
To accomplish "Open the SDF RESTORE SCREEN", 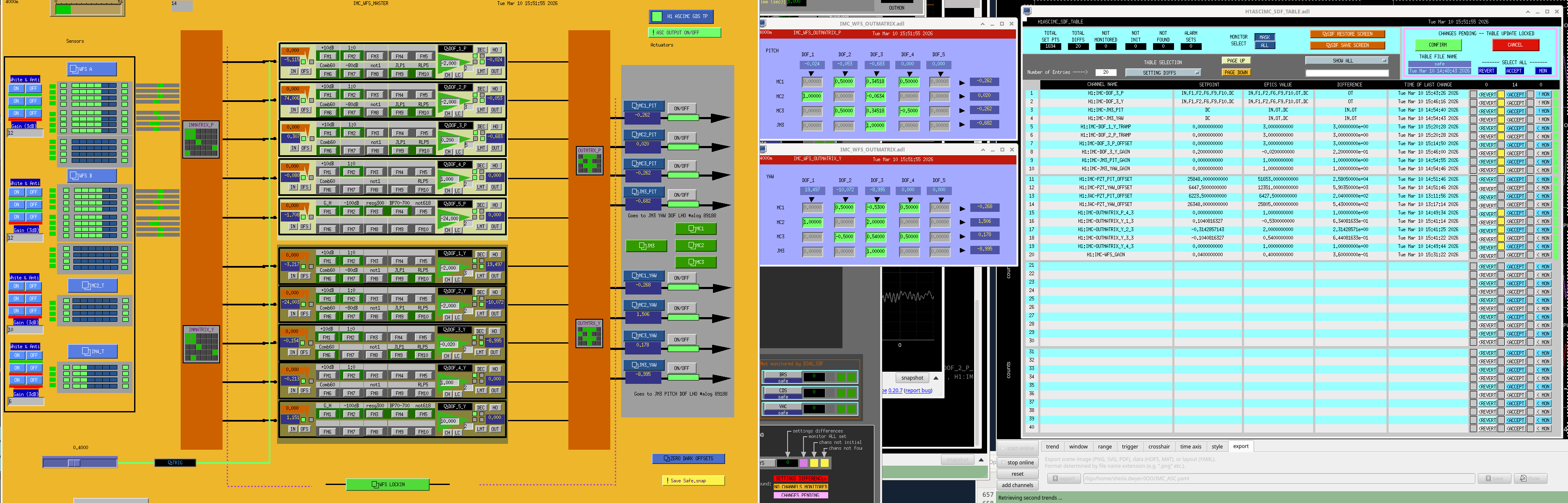I will [x=1347, y=34].
